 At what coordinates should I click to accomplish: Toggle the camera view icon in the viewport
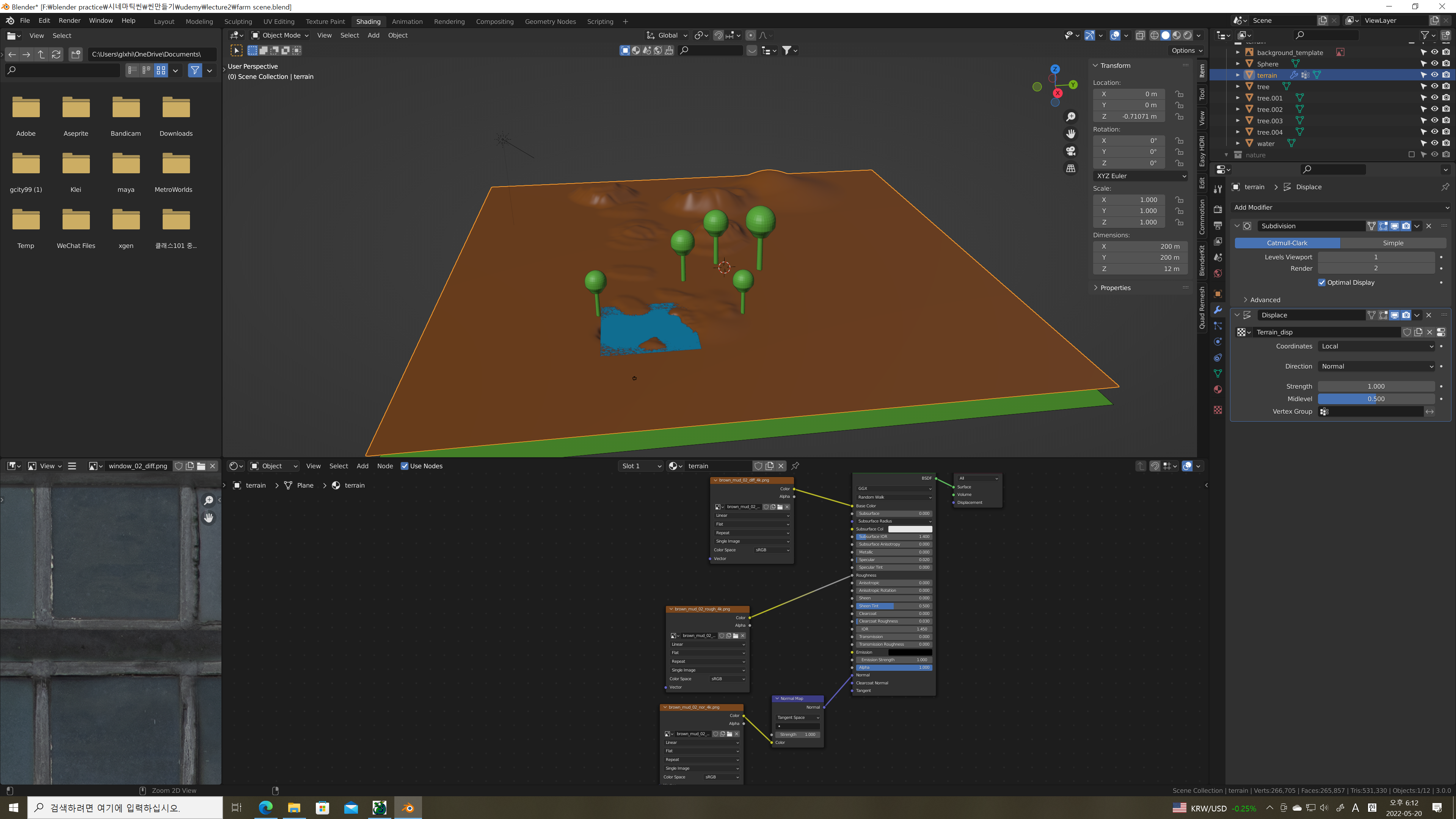(1070, 151)
